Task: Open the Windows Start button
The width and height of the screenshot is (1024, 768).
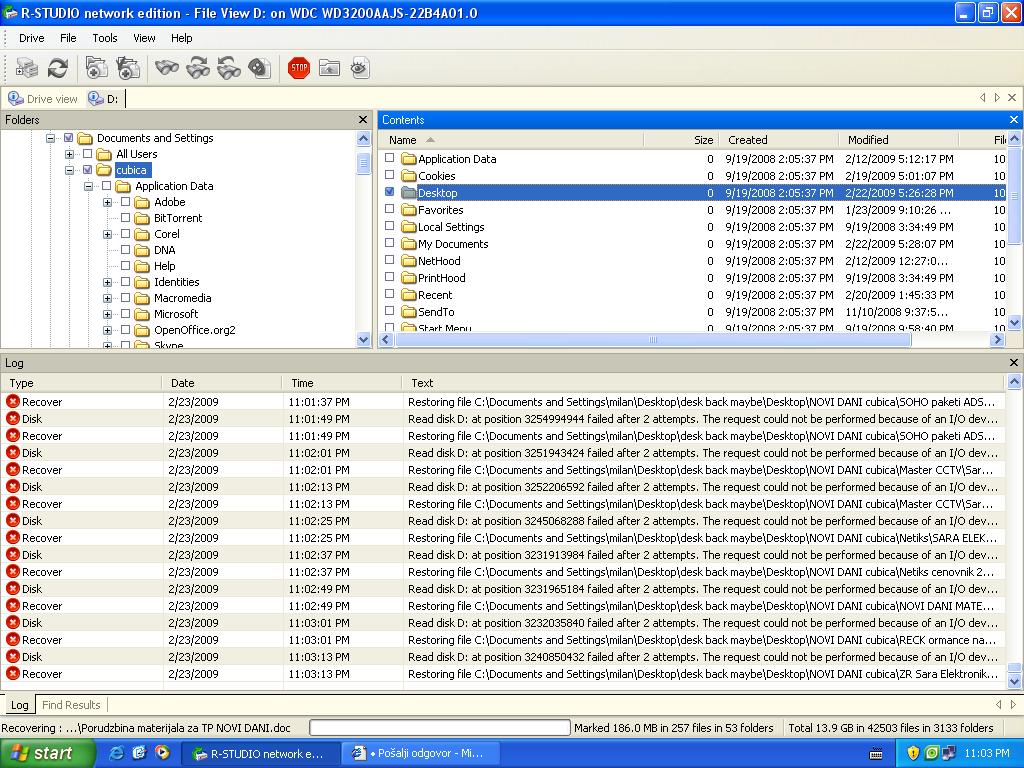Action: [x=42, y=753]
